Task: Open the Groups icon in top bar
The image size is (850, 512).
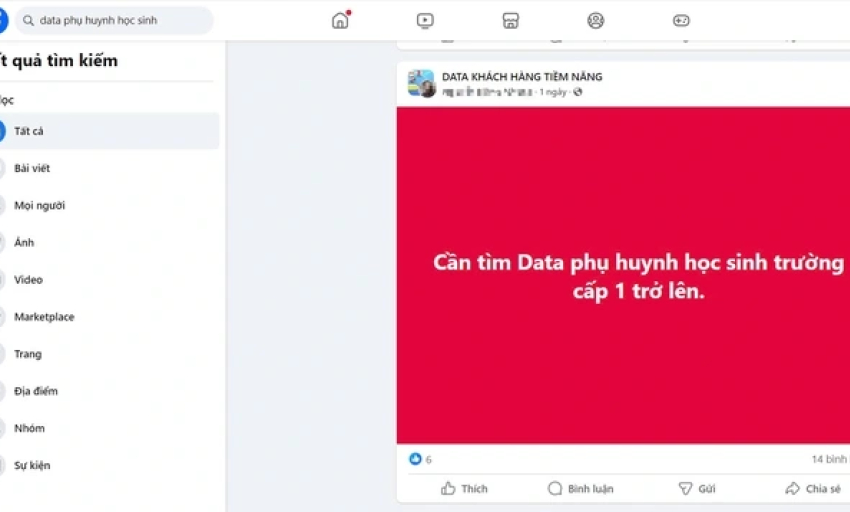Action: (595, 21)
